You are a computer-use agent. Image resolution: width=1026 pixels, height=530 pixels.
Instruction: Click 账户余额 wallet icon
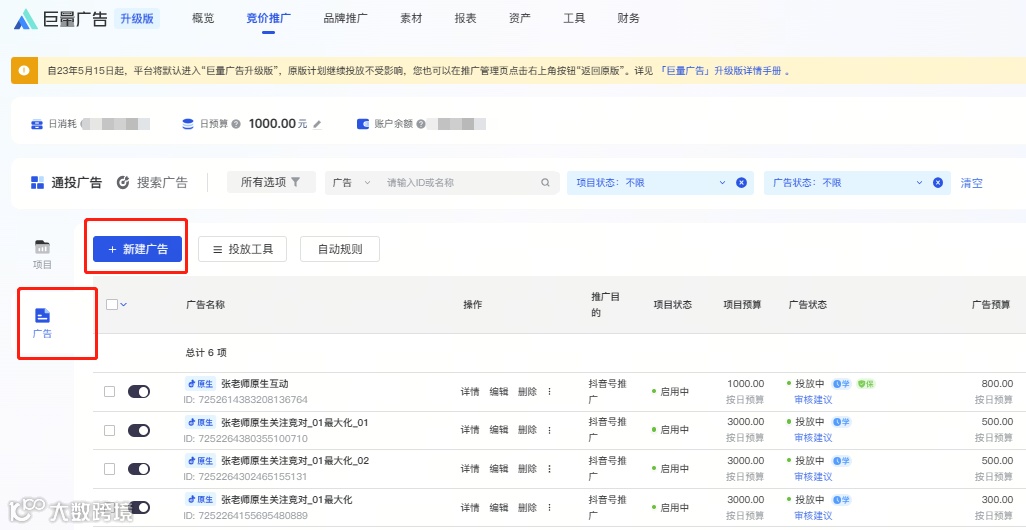tap(363, 124)
